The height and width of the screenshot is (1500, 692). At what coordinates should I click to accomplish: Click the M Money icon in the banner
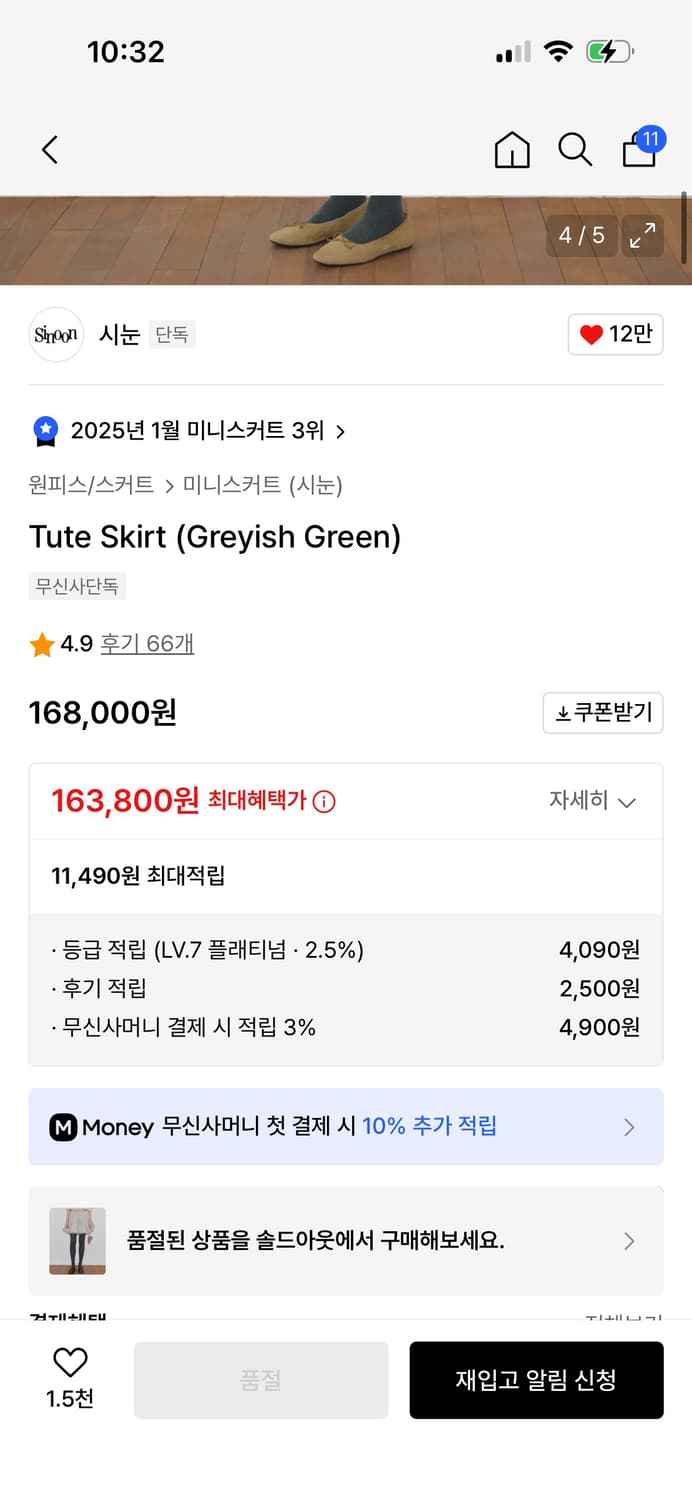click(x=66, y=1127)
